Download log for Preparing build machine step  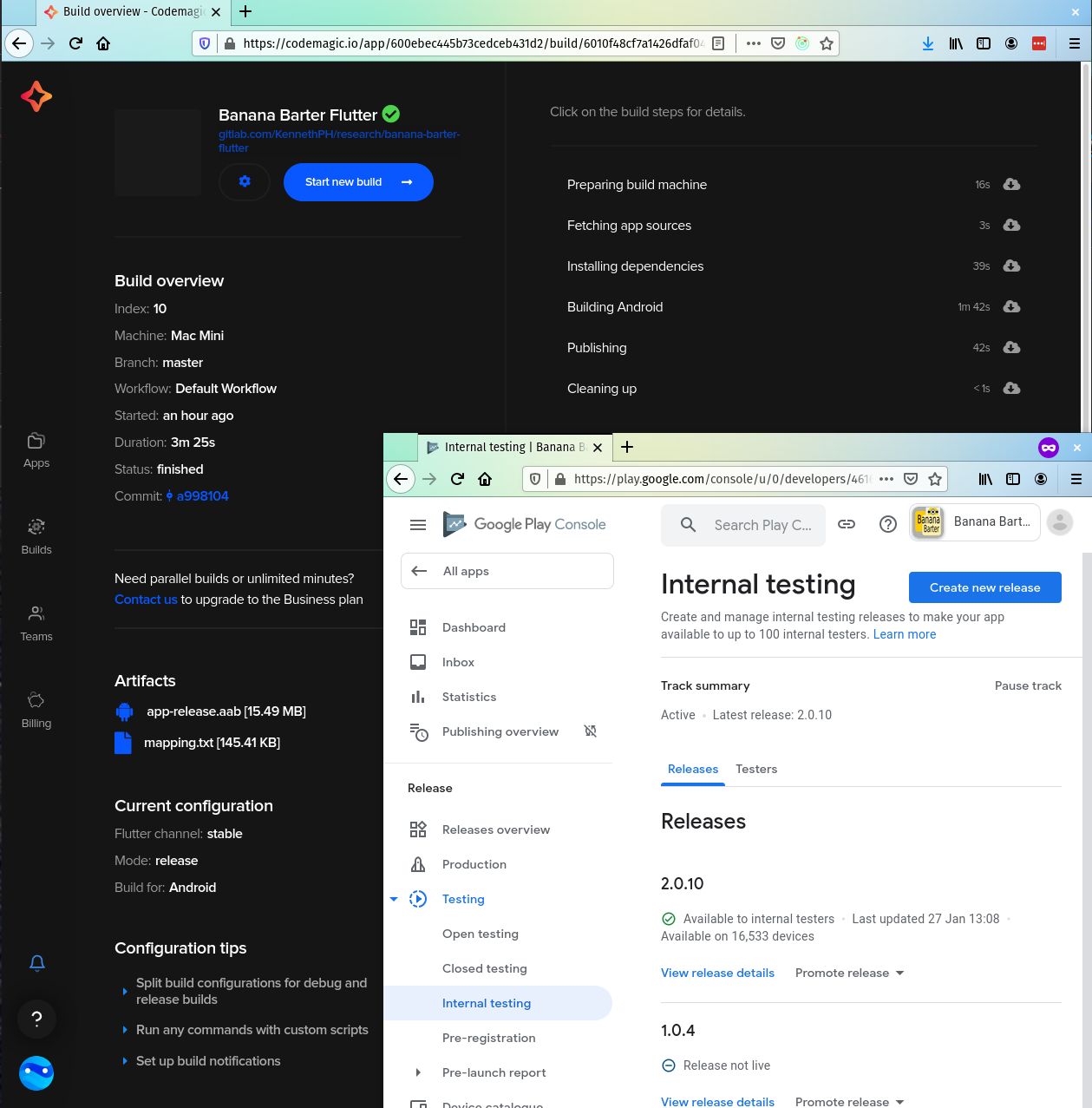1011,185
